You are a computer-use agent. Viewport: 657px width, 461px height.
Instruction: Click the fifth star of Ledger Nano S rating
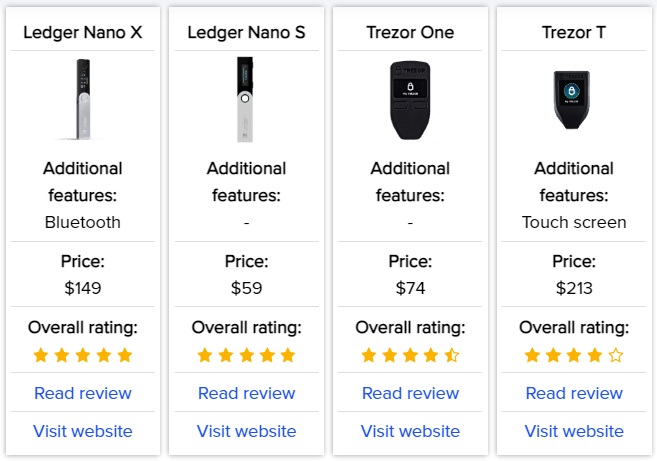click(x=288, y=355)
